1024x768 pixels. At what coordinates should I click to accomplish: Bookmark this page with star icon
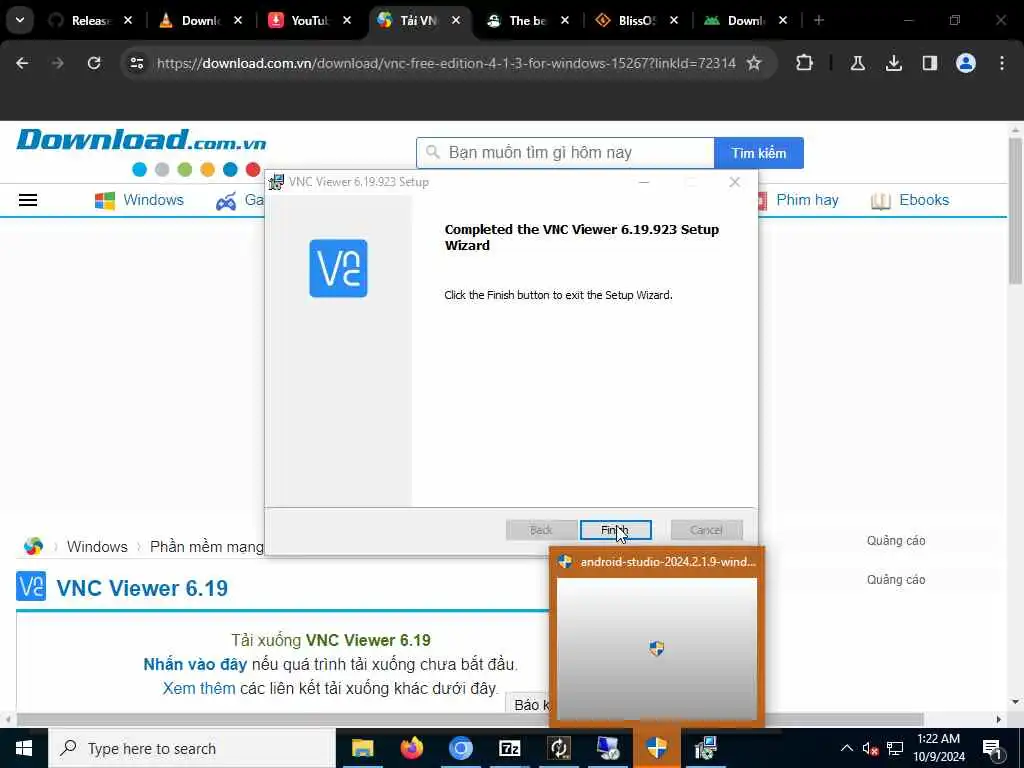point(754,63)
